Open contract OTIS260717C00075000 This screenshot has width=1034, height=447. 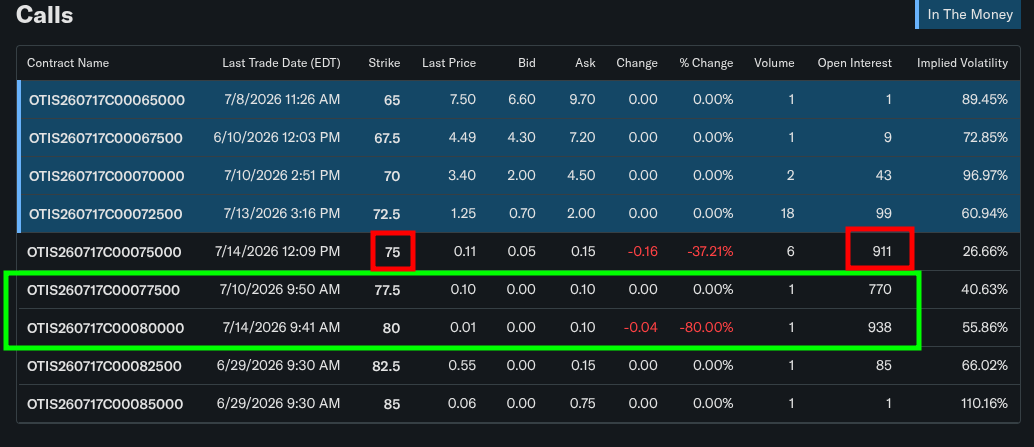[104, 252]
